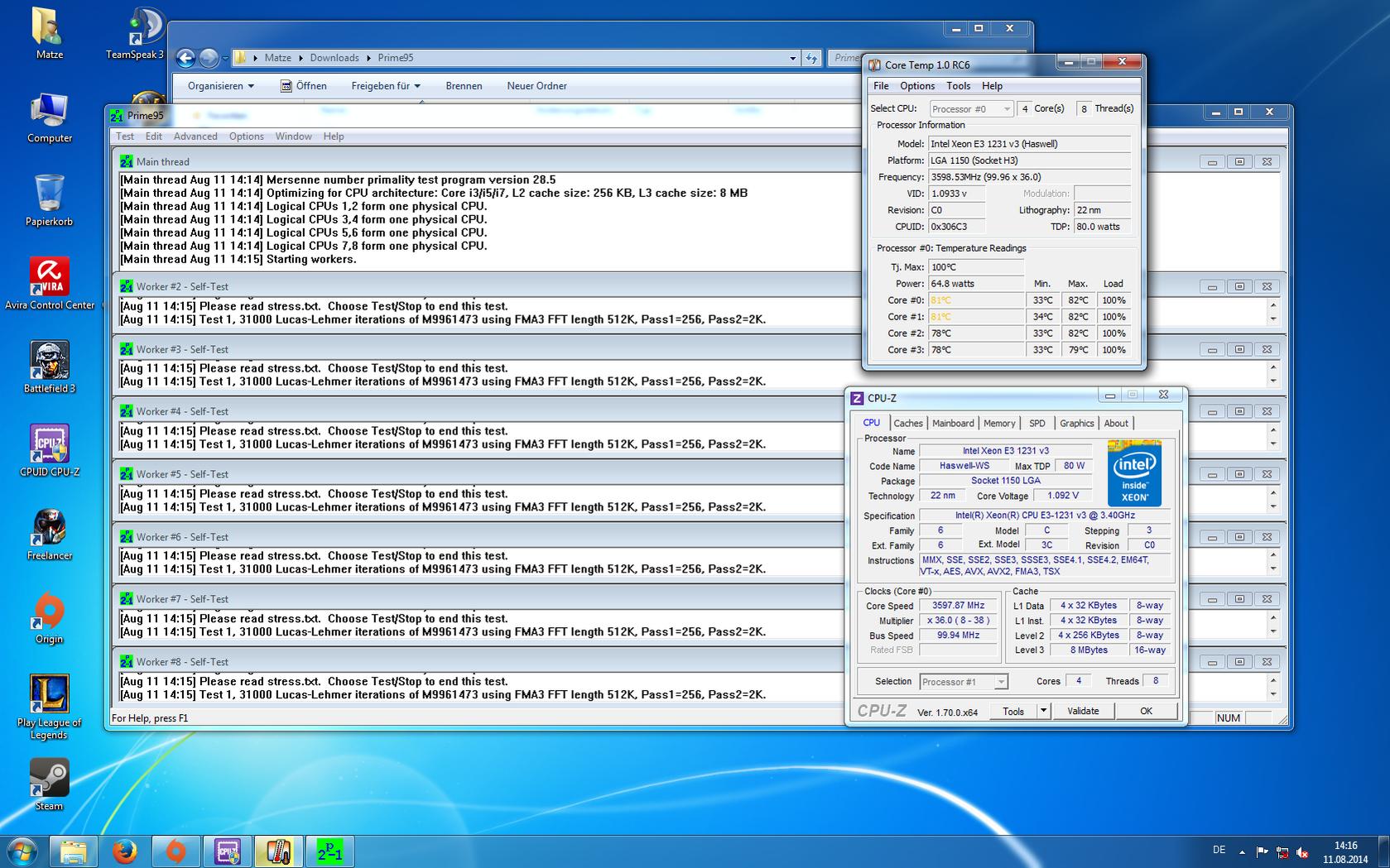This screenshot has height=868, width=1390.
Task: Click the Avira Control Center desktop icon
Action: pyautogui.click(x=49, y=278)
